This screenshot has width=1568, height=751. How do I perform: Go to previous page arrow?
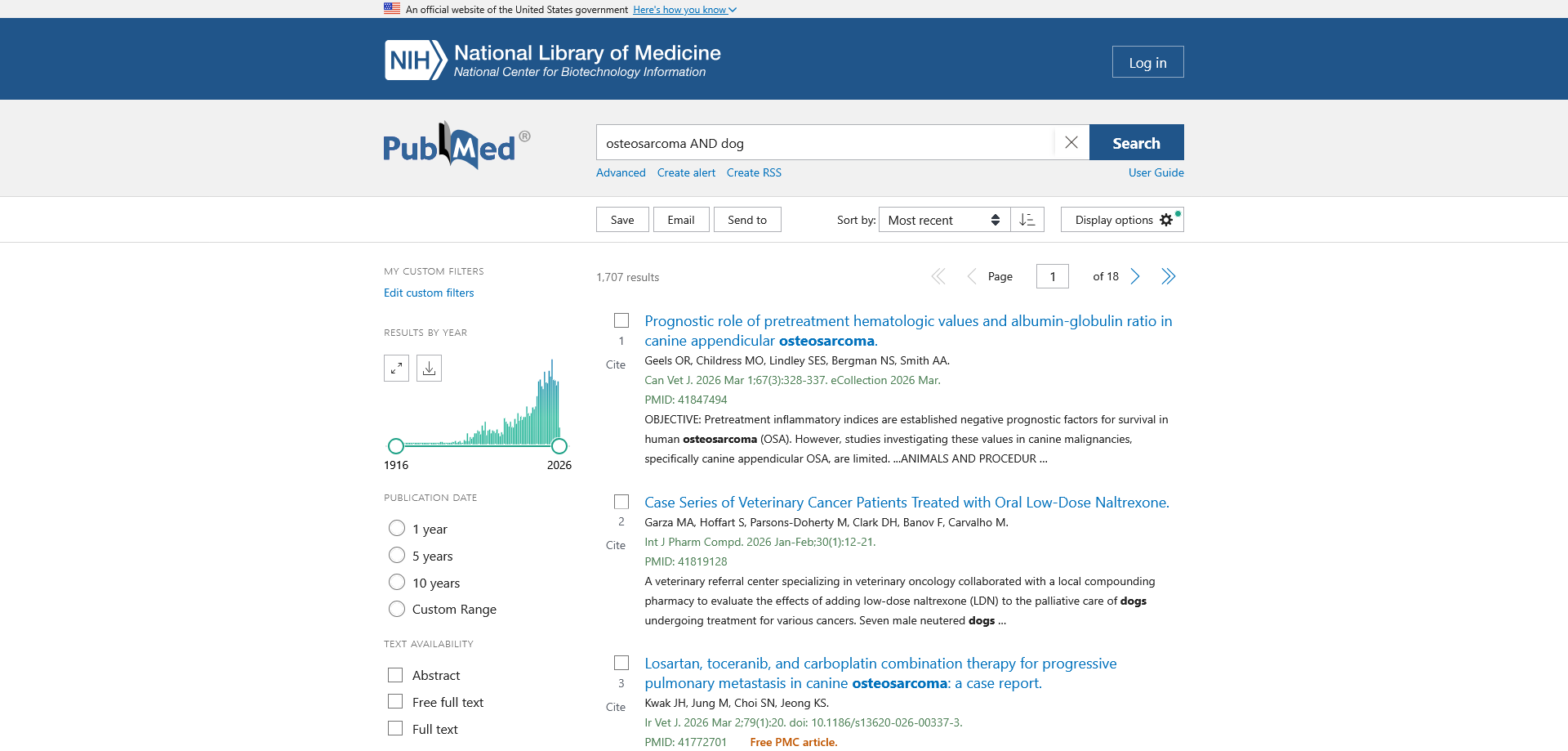tap(972, 277)
